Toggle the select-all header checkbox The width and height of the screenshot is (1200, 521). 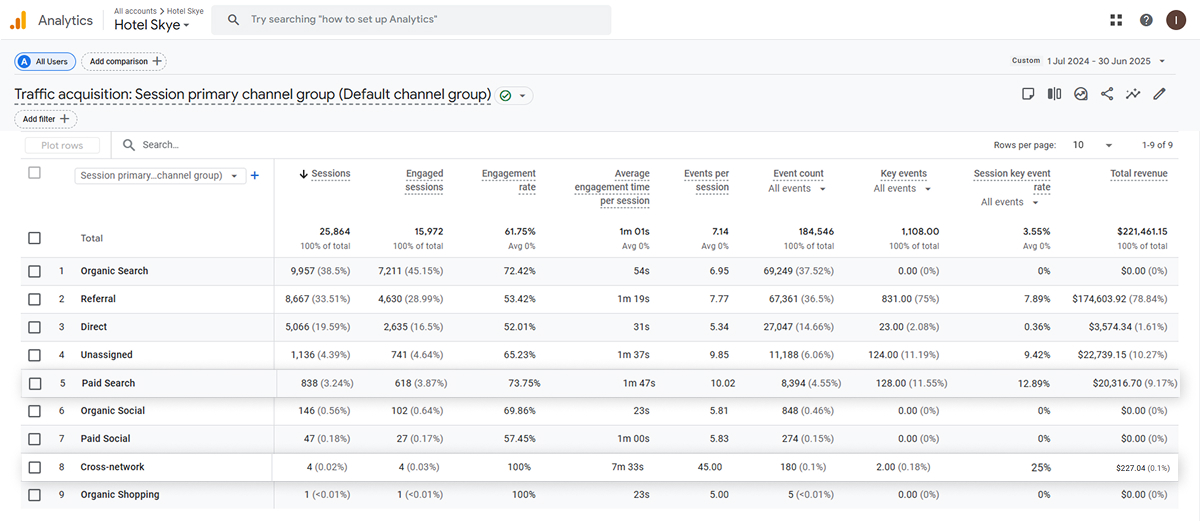35,173
